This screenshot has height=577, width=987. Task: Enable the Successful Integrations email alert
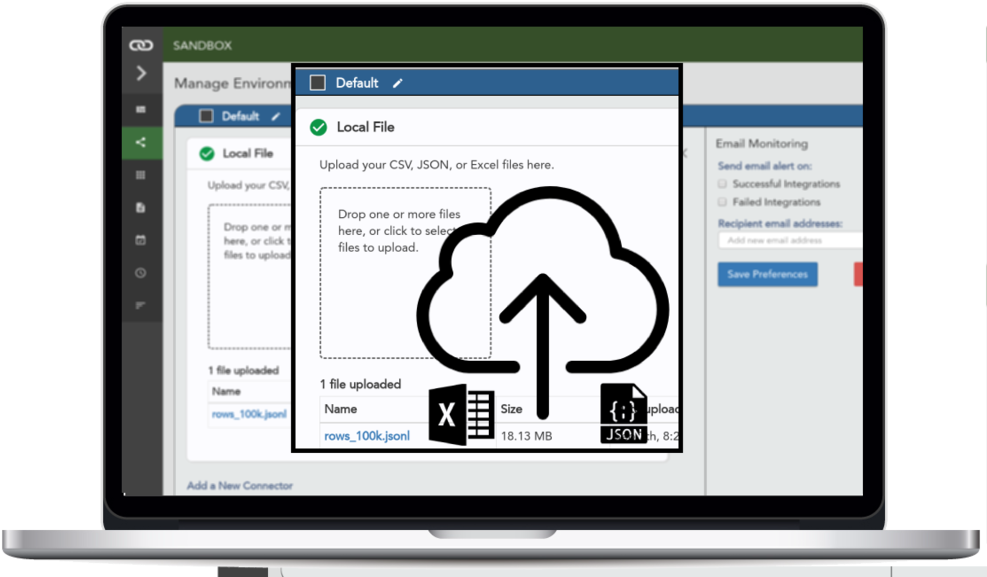tap(723, 184)
